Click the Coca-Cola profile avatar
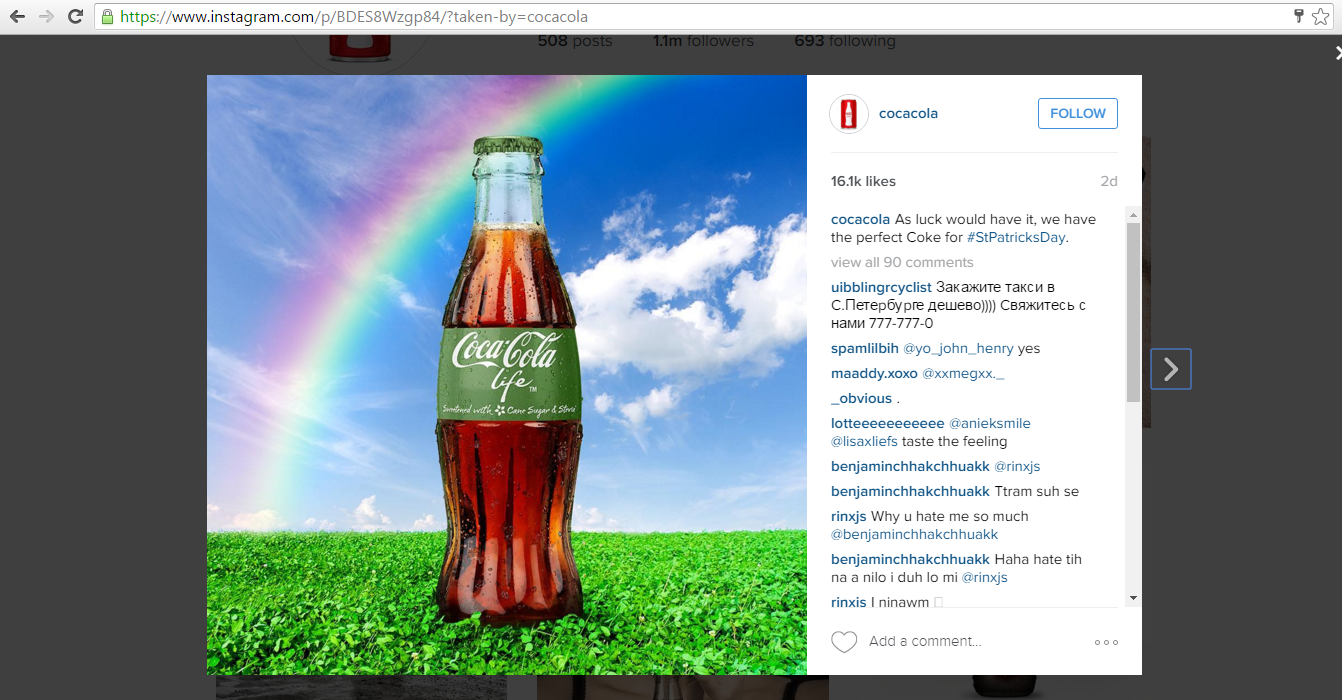1342x700 pixels. point(848,113)
